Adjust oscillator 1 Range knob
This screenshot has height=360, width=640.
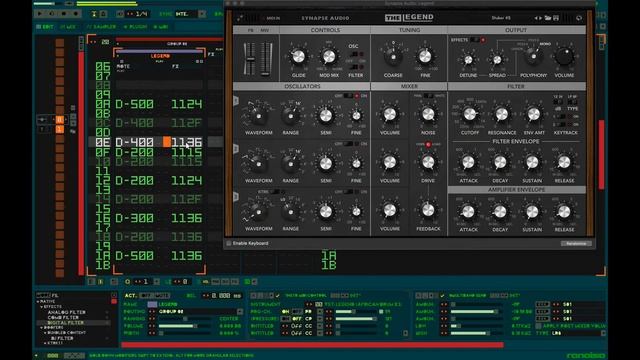coord(291,116)
